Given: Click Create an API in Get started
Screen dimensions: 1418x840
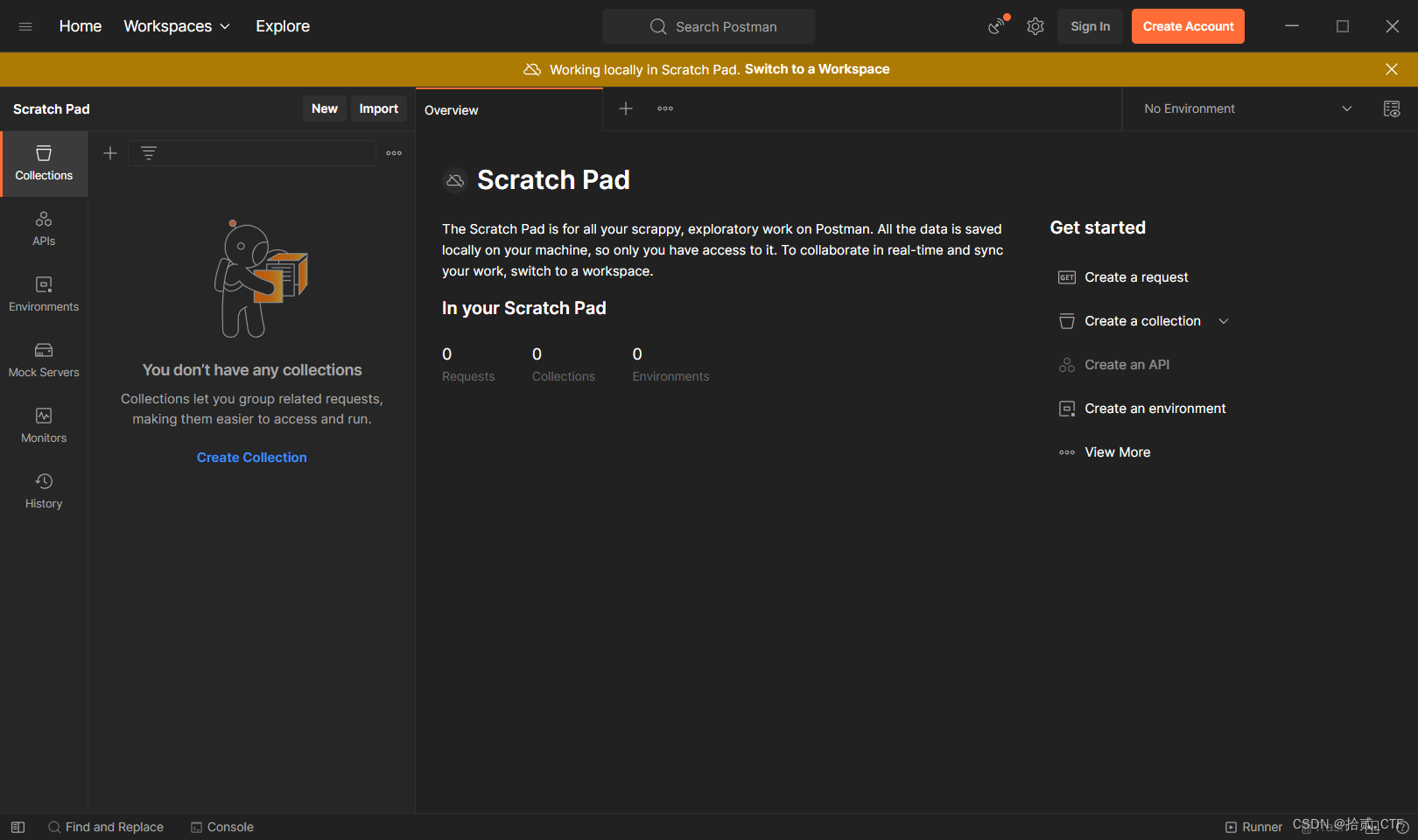Looking at the screenshot, I should [x=1114, y=365].
